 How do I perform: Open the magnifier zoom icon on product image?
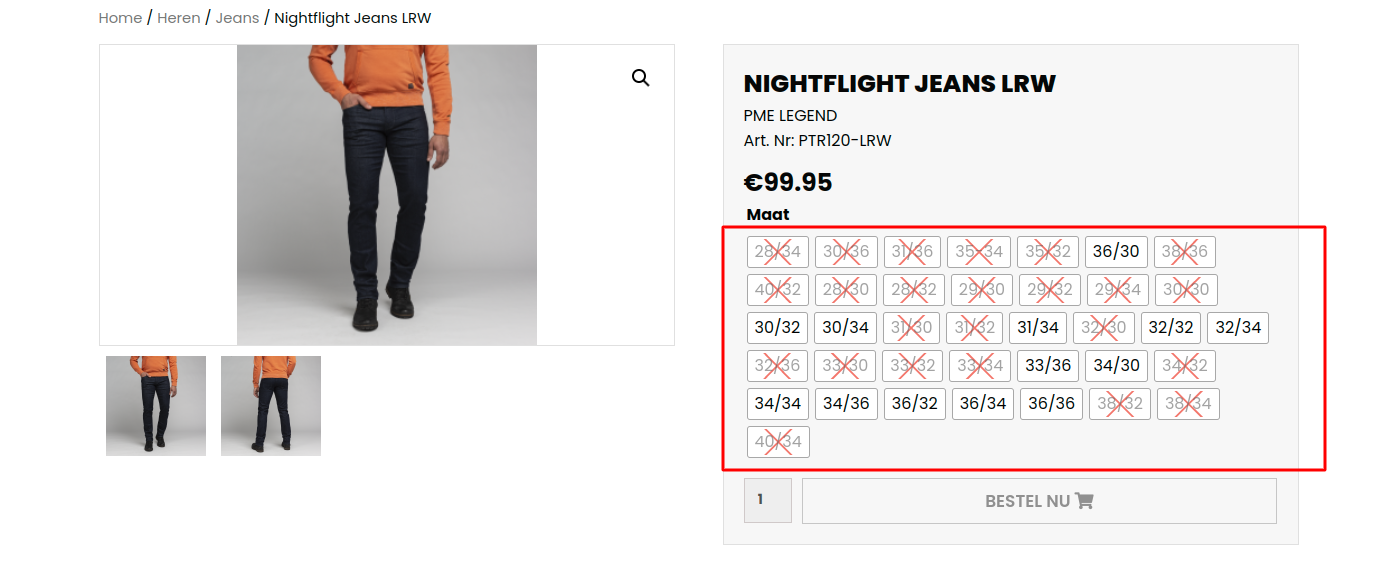pyautogui.click(x=641, y=78)
